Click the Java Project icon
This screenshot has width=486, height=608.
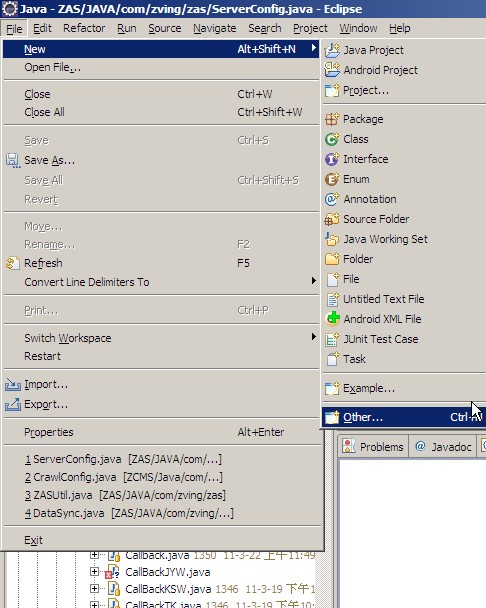pyautogui.click(x=332, y=50)
